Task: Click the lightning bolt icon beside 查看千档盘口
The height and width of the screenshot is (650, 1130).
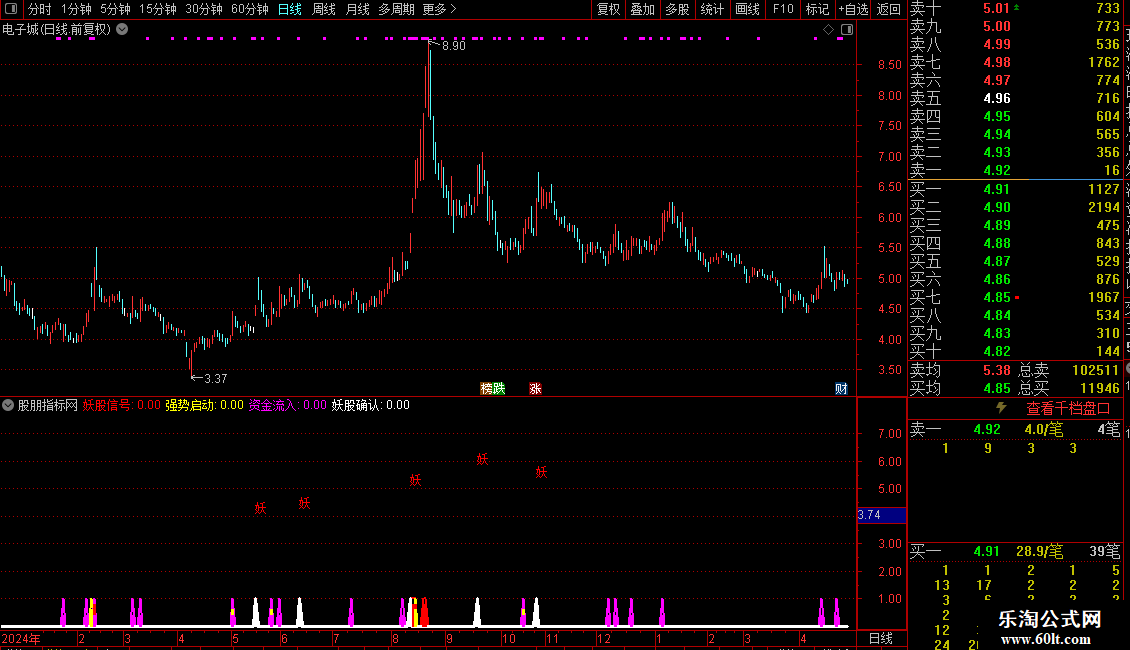Action: (x=1001, y=408)
